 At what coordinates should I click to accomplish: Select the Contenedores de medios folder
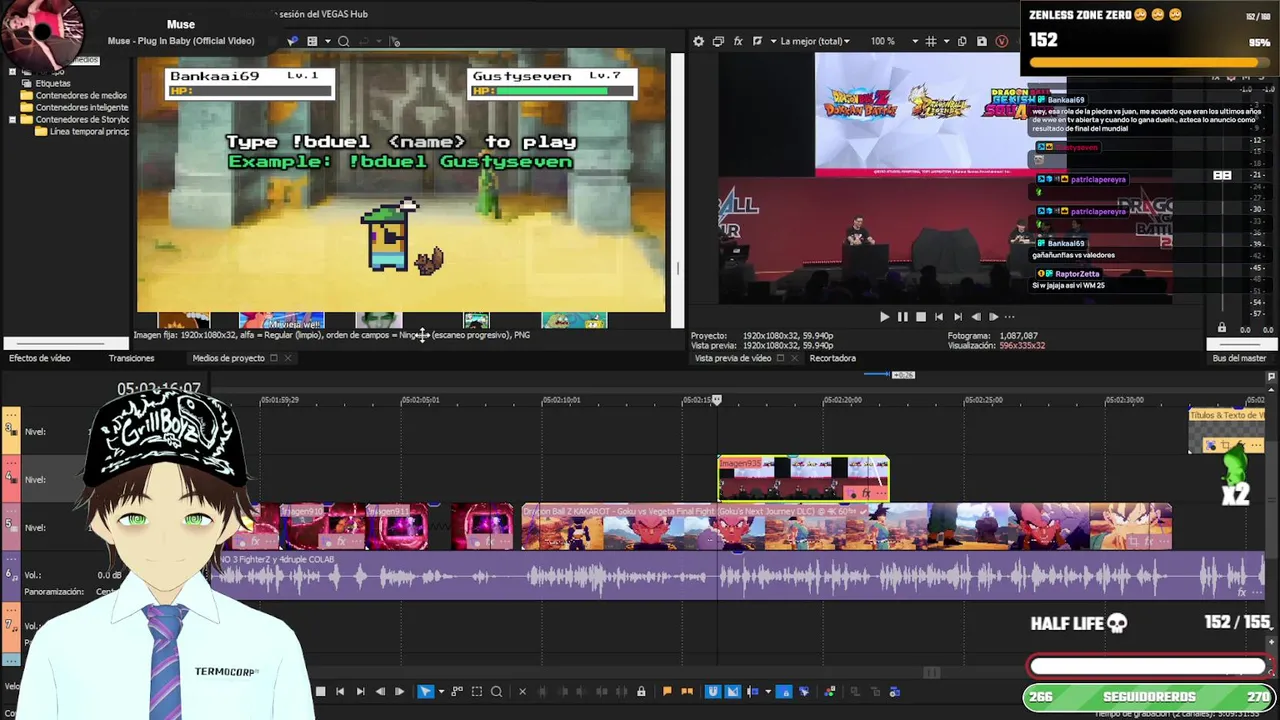coord(81,95)
